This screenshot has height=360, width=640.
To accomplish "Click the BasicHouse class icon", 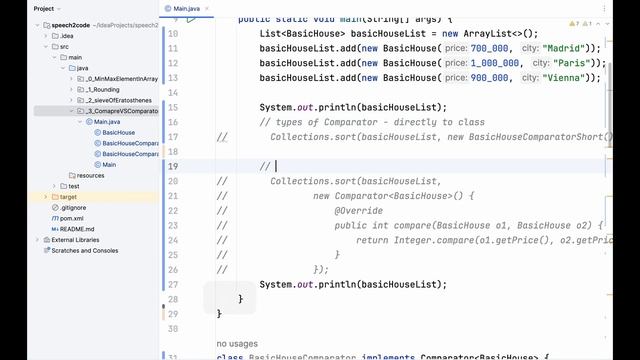I will click(98, 133).
